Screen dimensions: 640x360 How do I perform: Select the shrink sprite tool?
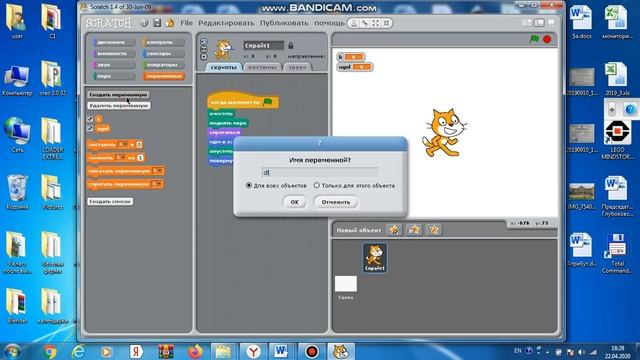[x=386, y=23]
